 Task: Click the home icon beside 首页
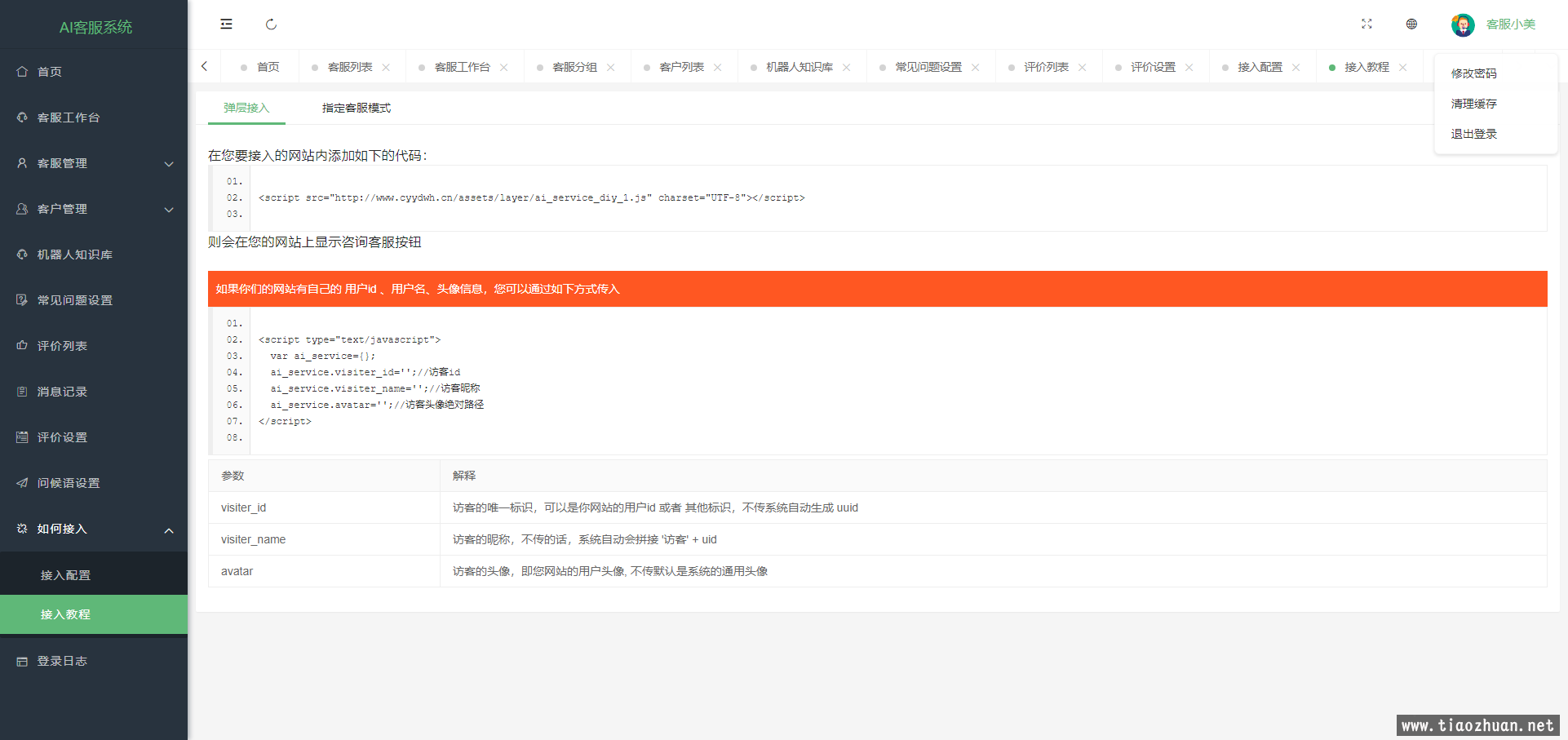coord(22,72)
